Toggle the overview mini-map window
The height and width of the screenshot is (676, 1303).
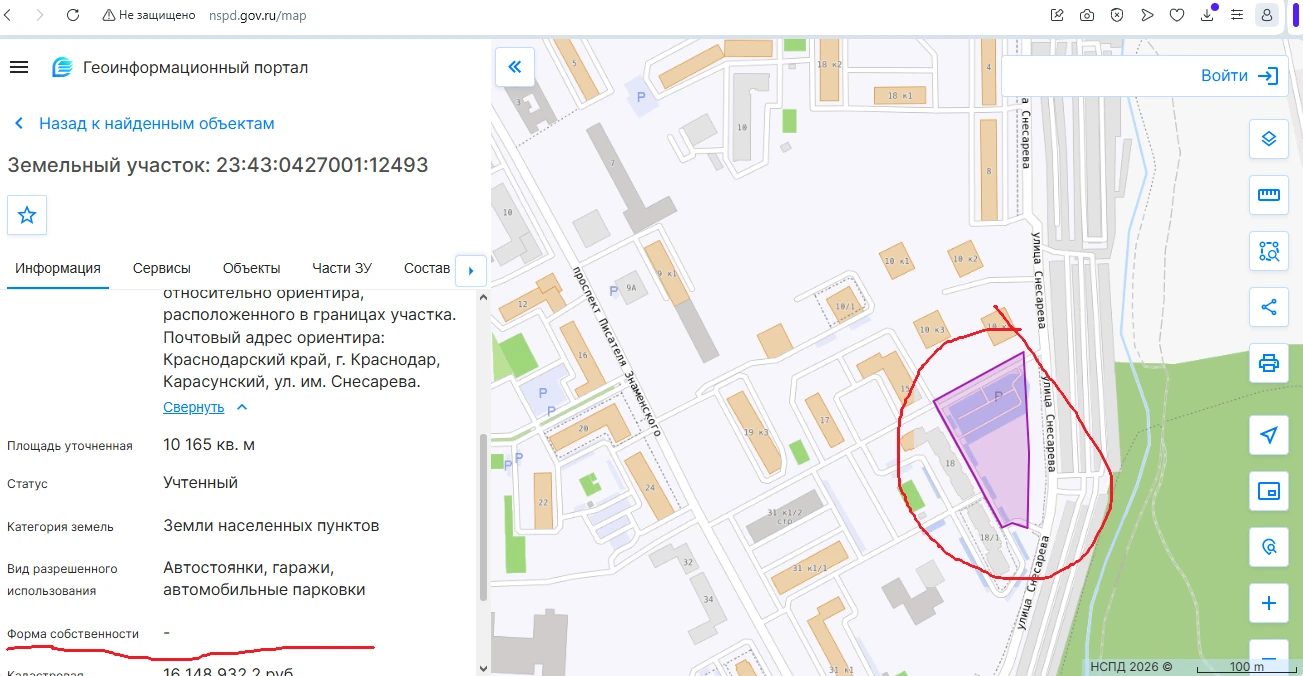(x=1269, y=491)
